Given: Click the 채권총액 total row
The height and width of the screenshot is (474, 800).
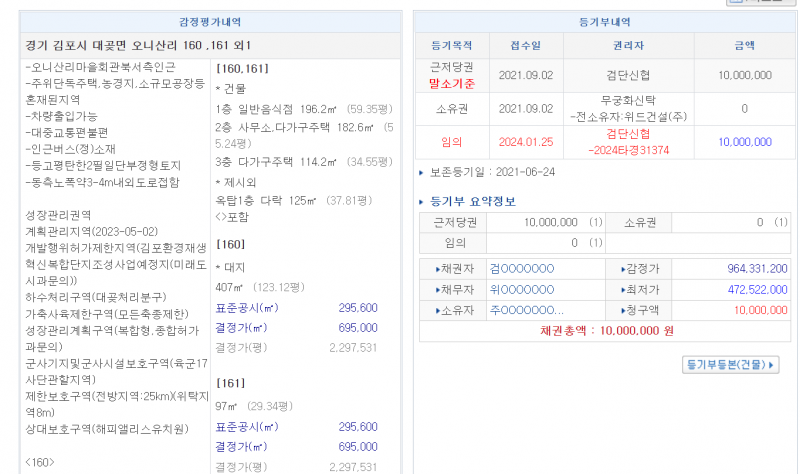Looking at the screenshot, I should pyautogui.click(x=605, y=329).
